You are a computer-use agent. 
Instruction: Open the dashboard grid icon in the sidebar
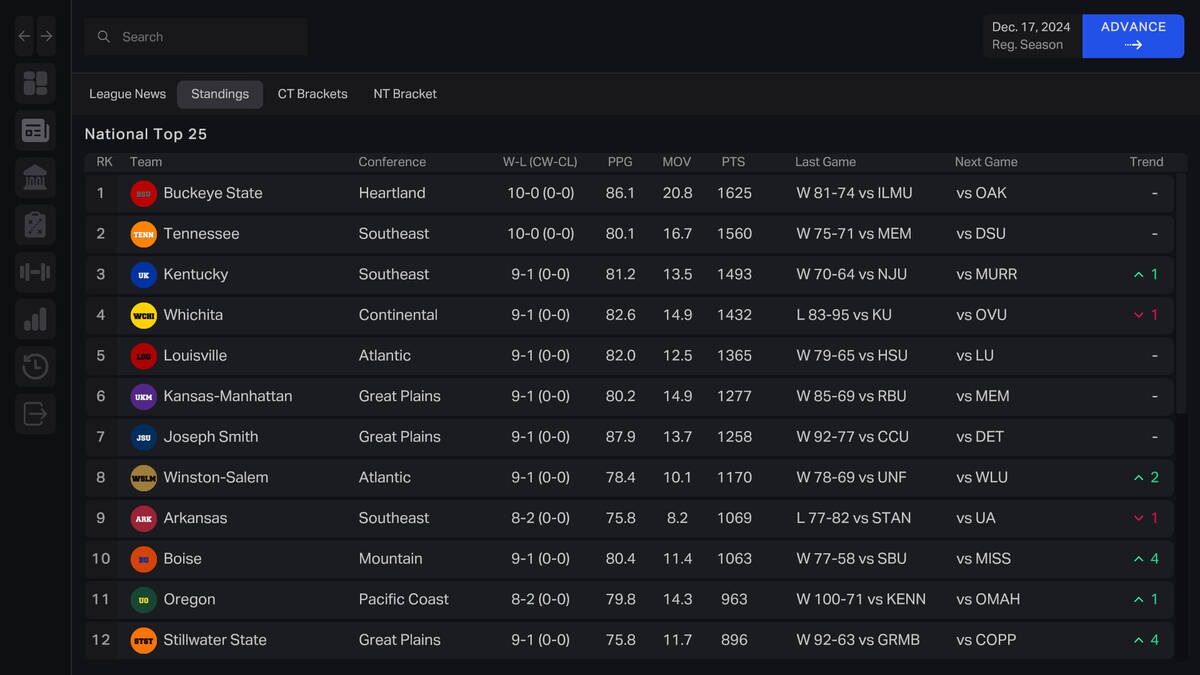(35, 83)
